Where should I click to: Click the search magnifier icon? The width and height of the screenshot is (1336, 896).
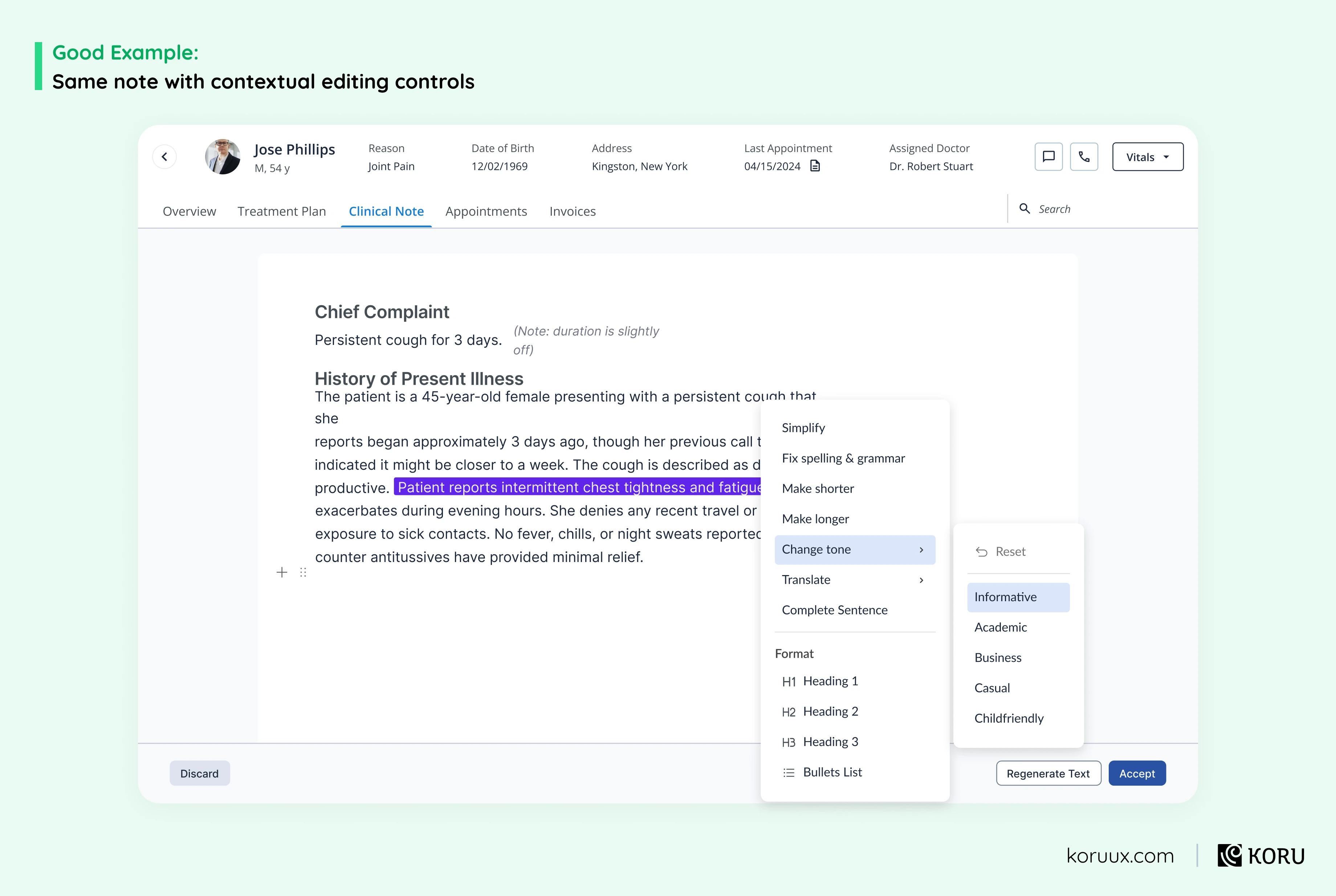(1025, 209)
